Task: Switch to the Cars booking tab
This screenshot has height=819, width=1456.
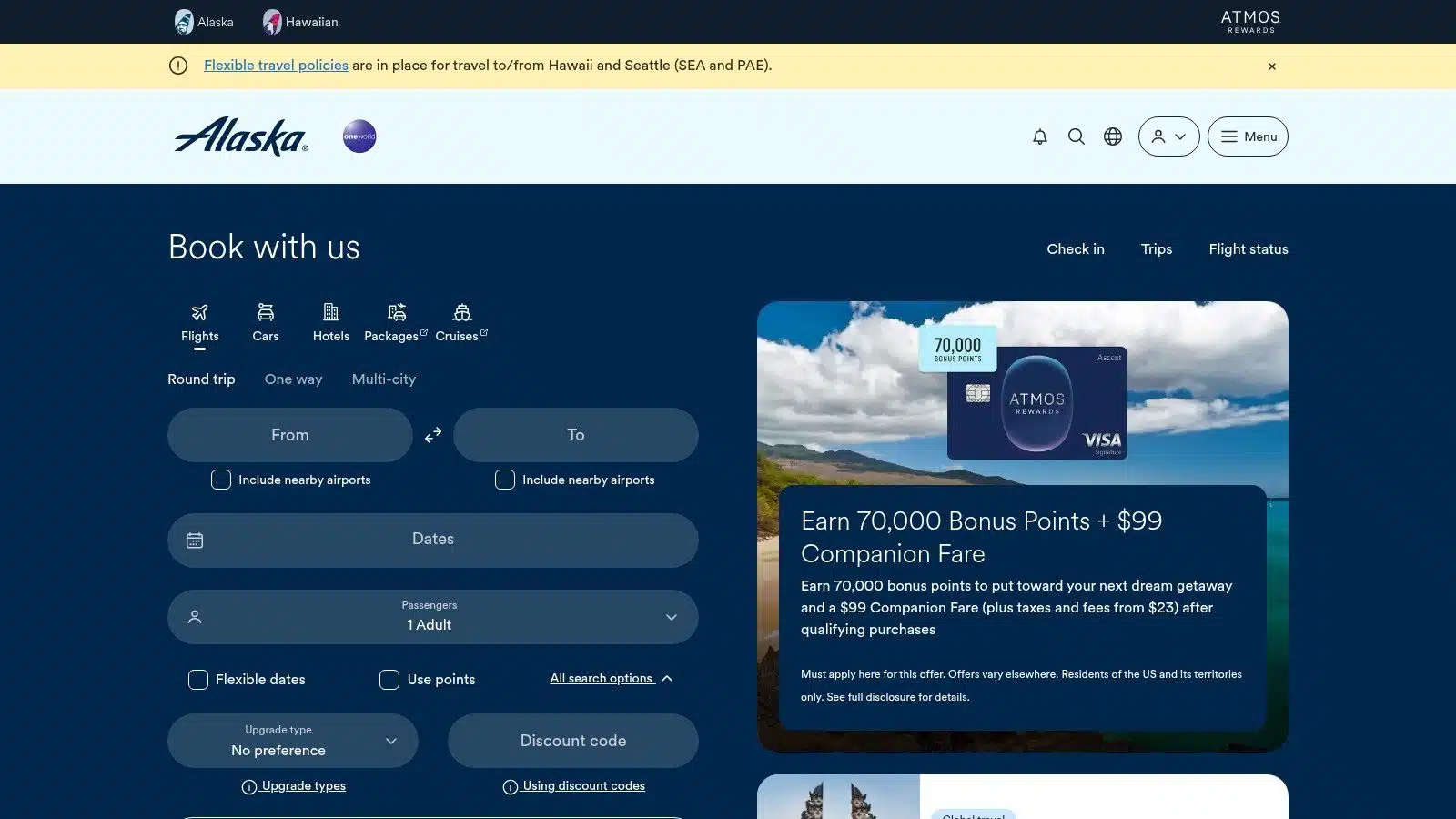Action: click(266, 324)
